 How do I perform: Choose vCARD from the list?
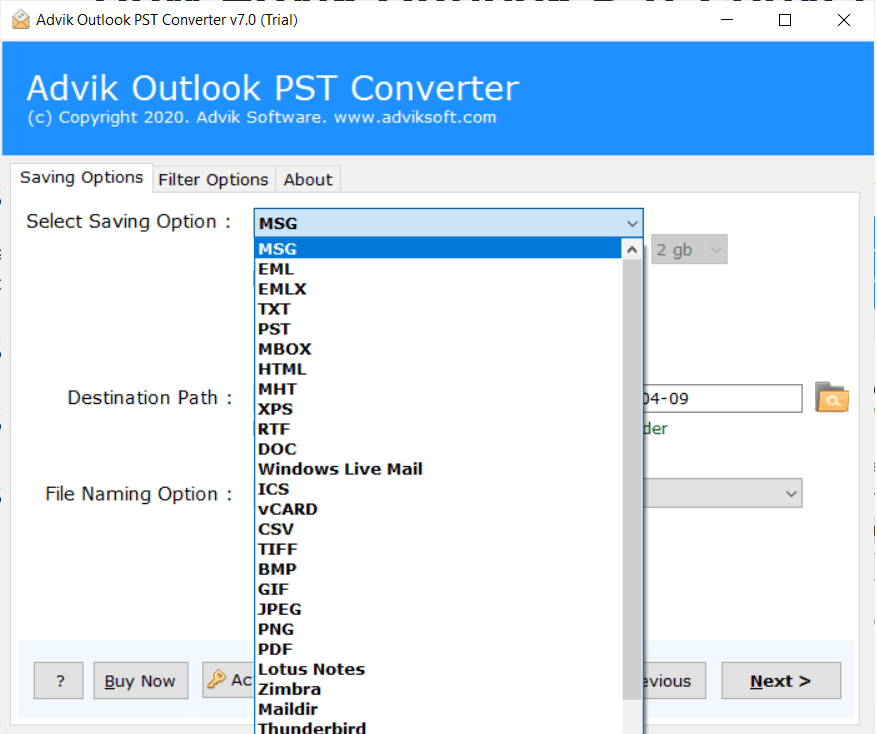point(438,509)
